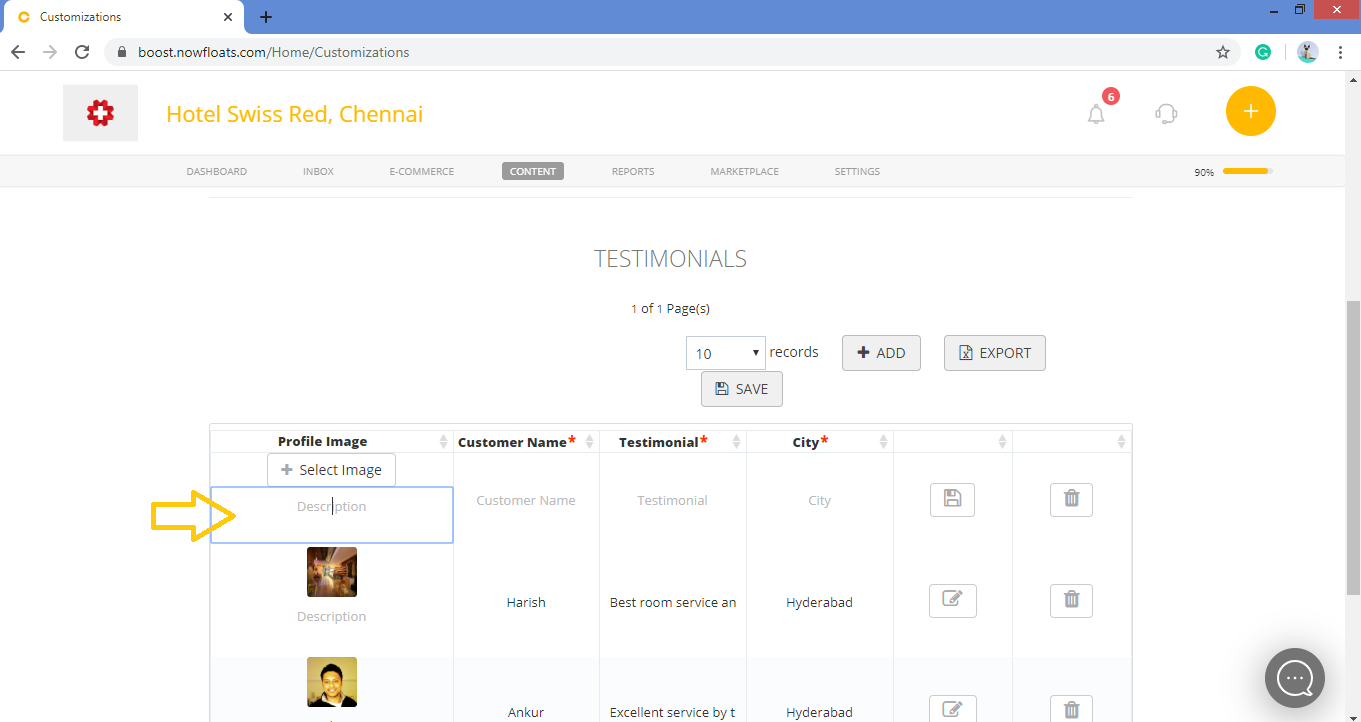Click Ankur's profile image thumbnail

point(332,682)
